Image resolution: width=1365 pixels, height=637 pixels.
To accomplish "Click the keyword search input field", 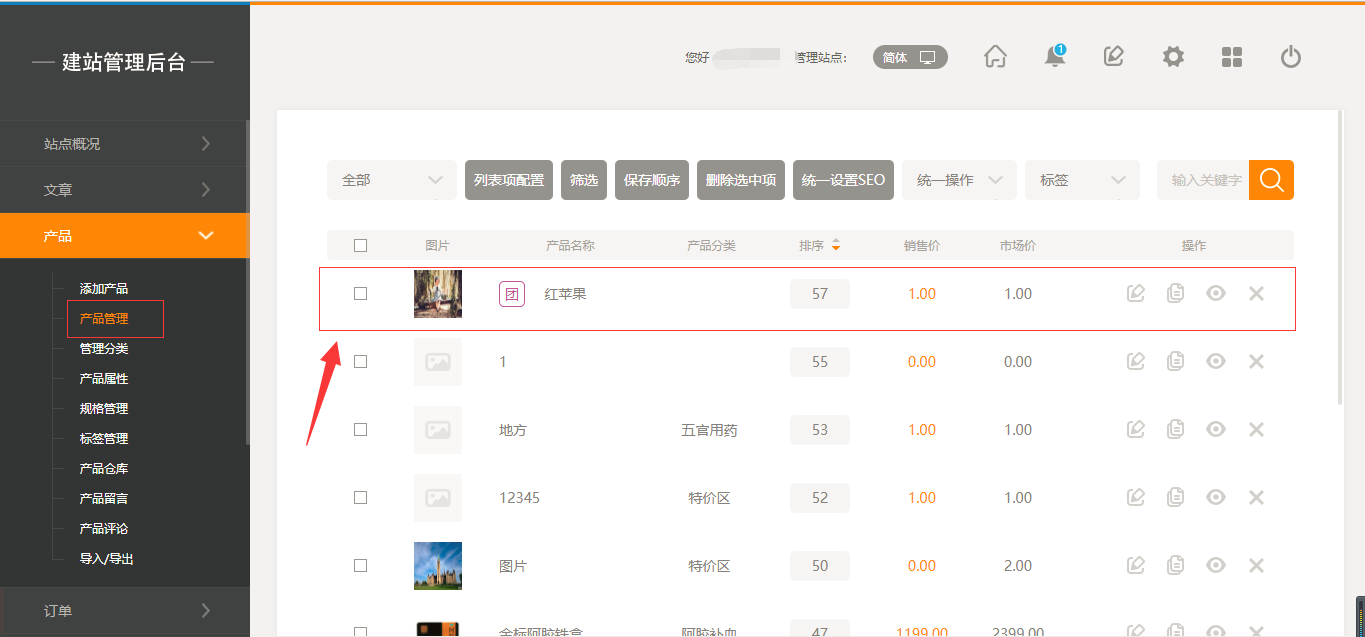I will coord(1204,180).
